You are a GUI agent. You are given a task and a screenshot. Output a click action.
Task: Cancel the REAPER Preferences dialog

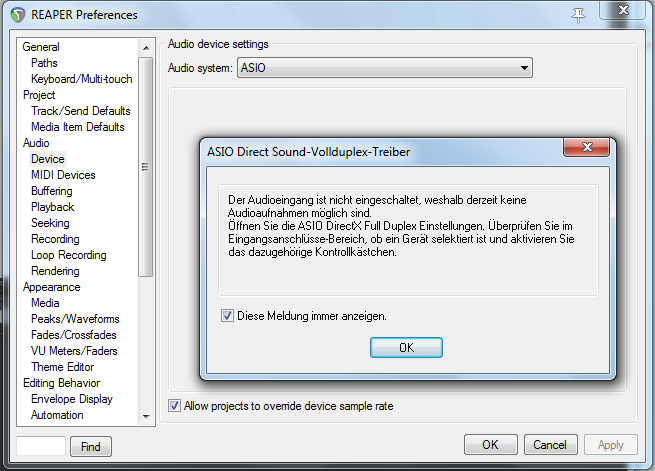tap(550, 445)
